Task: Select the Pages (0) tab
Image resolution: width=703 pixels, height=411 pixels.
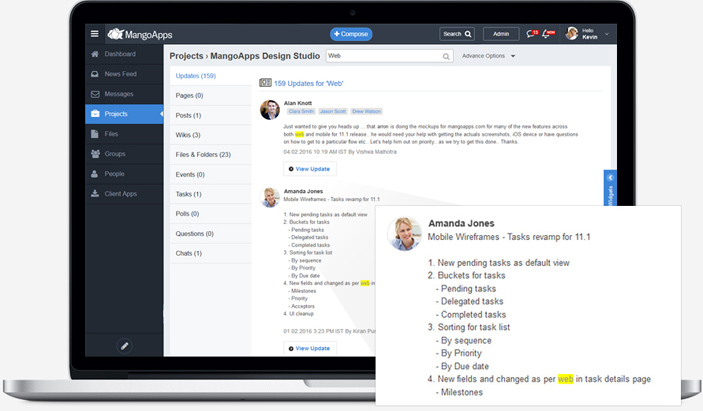Action: [x=211, y=95]
